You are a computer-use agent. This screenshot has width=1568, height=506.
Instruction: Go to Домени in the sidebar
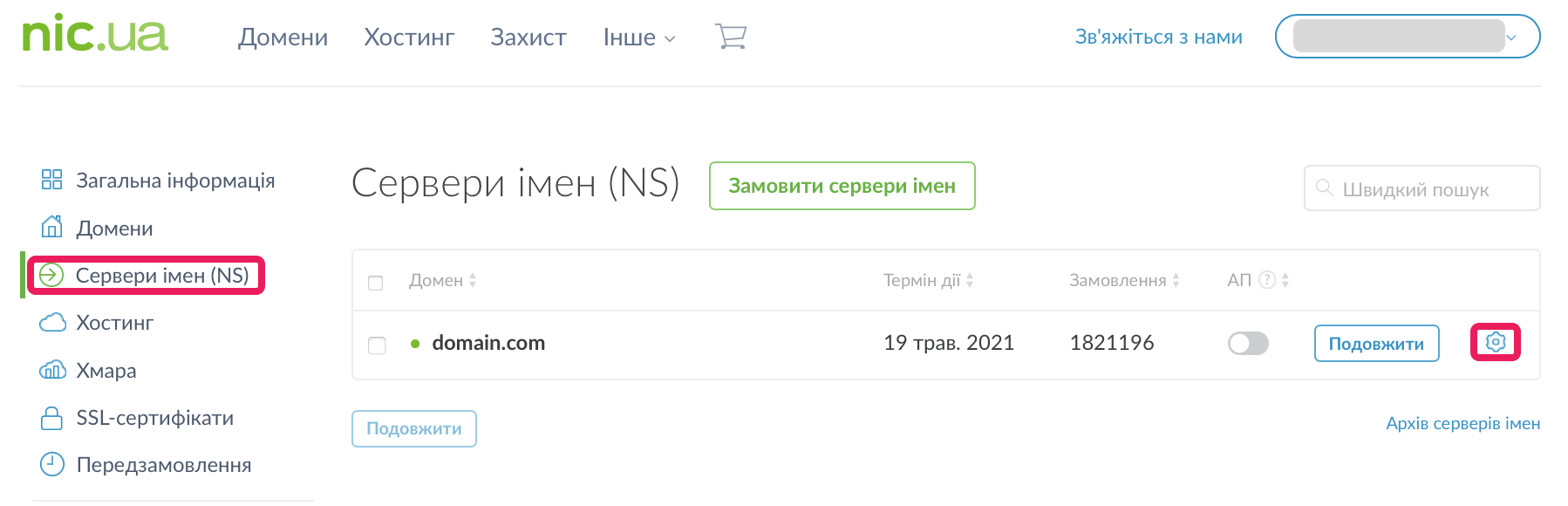tap(114, 229)
